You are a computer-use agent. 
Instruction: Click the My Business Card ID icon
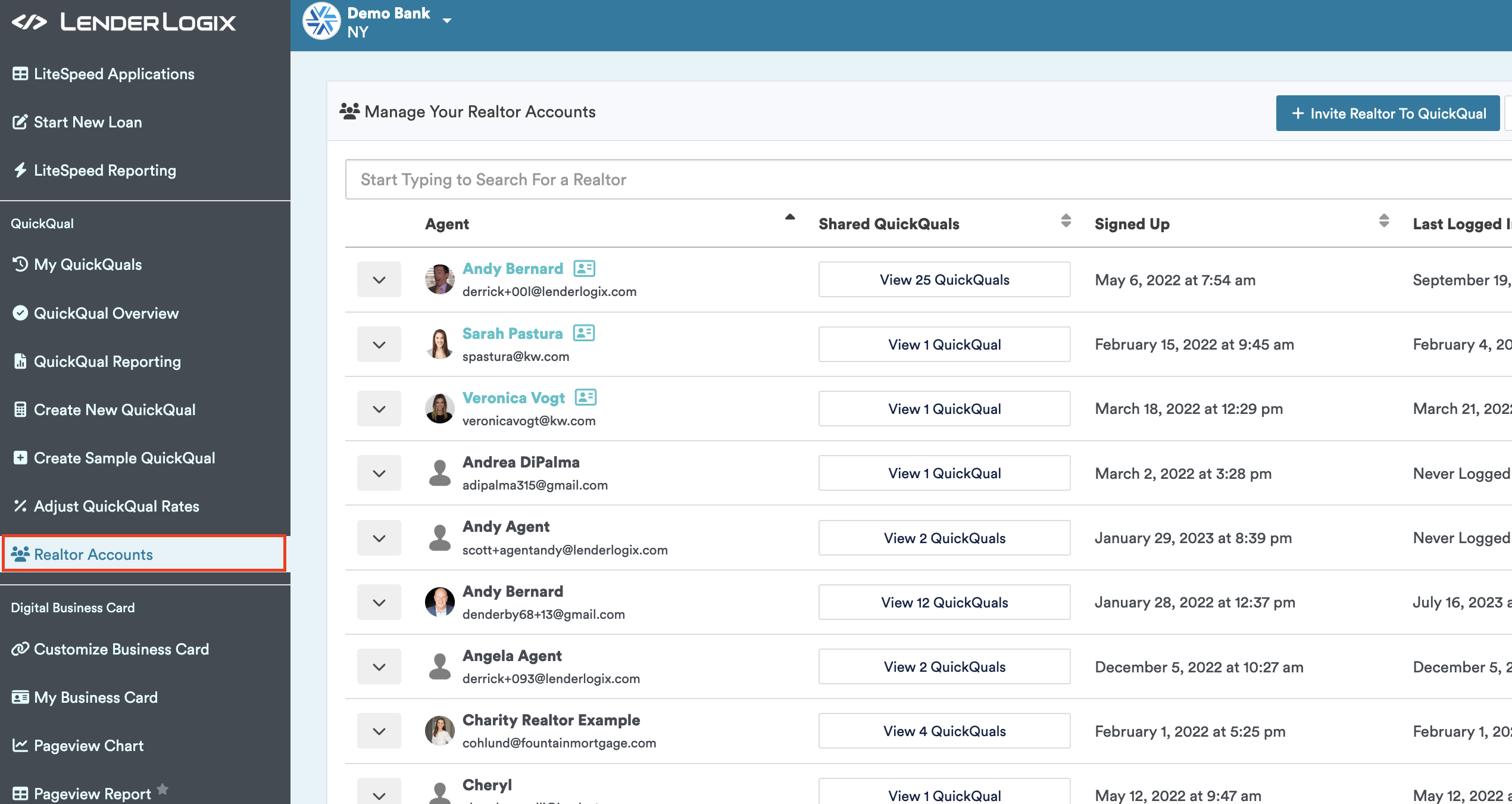pyautogui.click(x=20, y=697)
